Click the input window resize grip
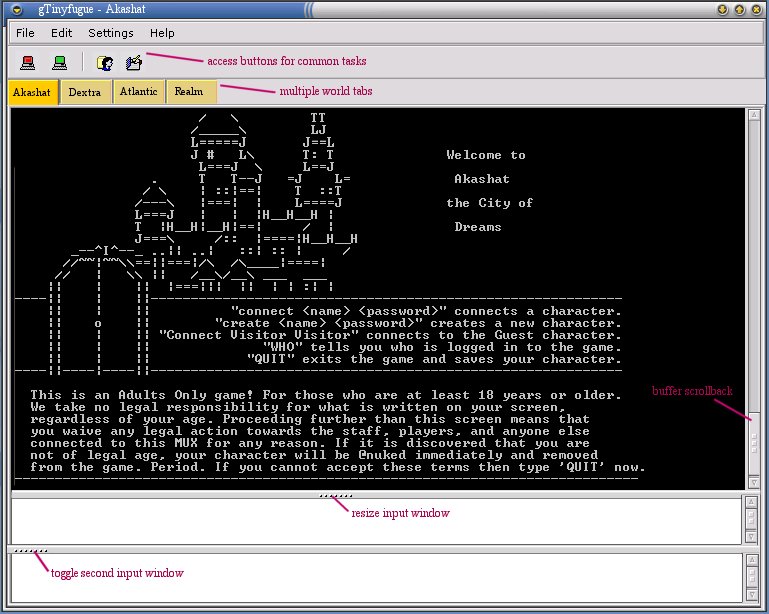 [335, 495]
